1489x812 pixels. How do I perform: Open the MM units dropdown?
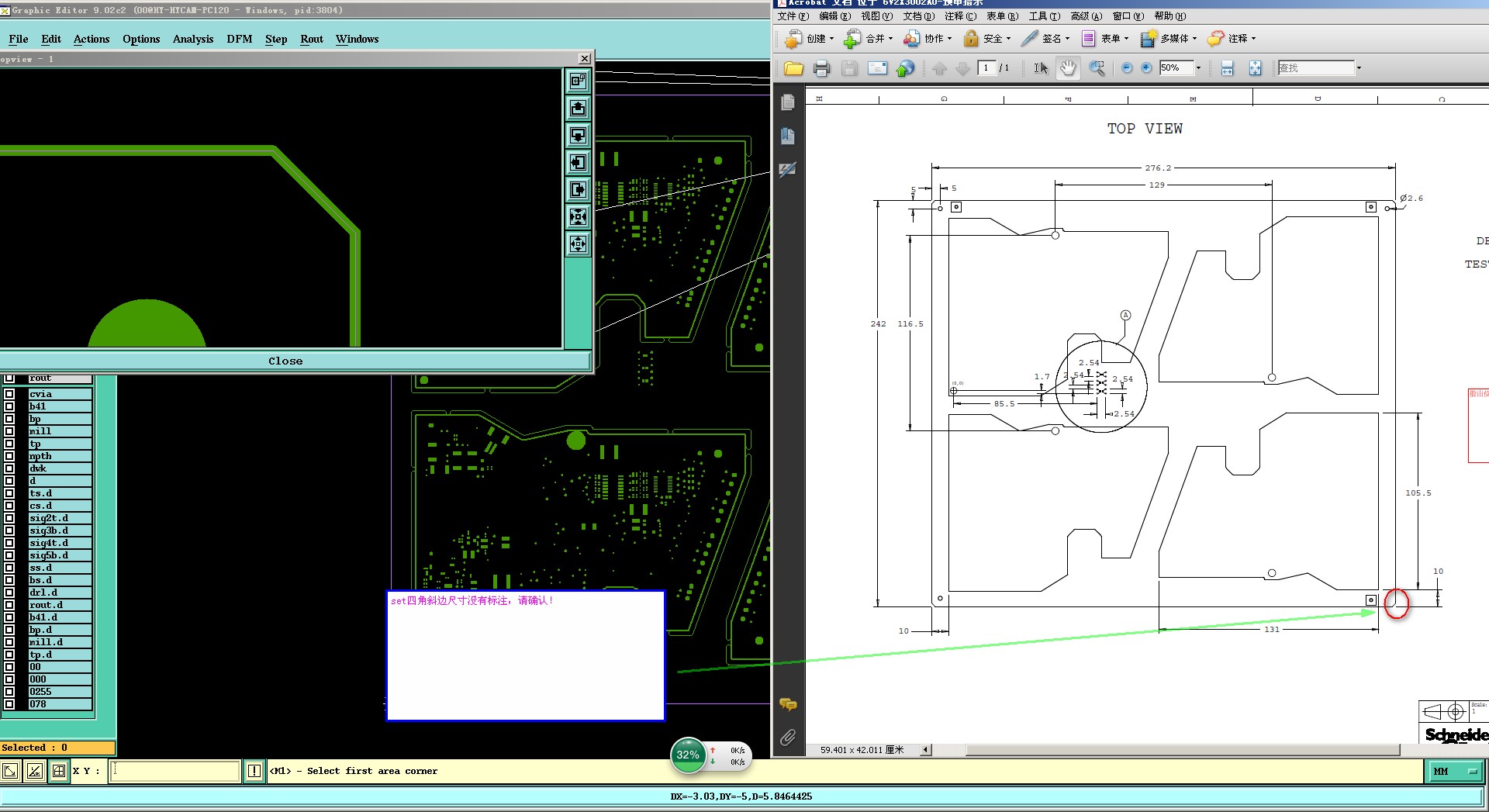click(x=1455, y=771)
